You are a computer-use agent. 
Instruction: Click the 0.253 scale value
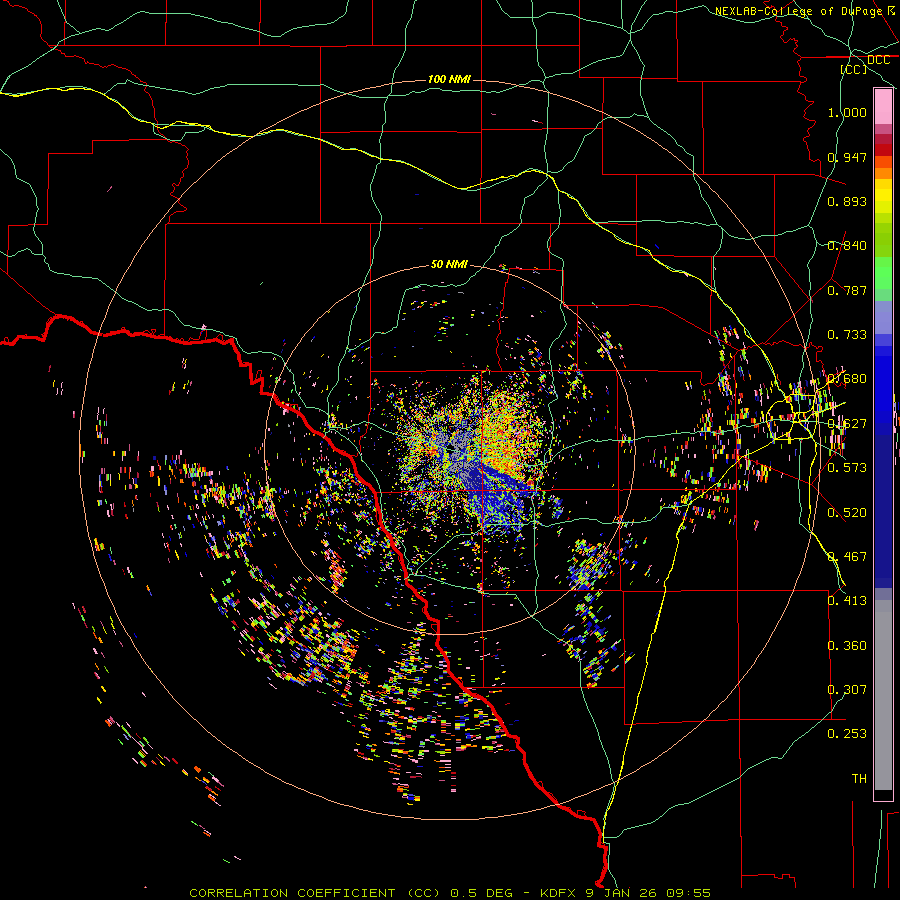click(847, 734)
